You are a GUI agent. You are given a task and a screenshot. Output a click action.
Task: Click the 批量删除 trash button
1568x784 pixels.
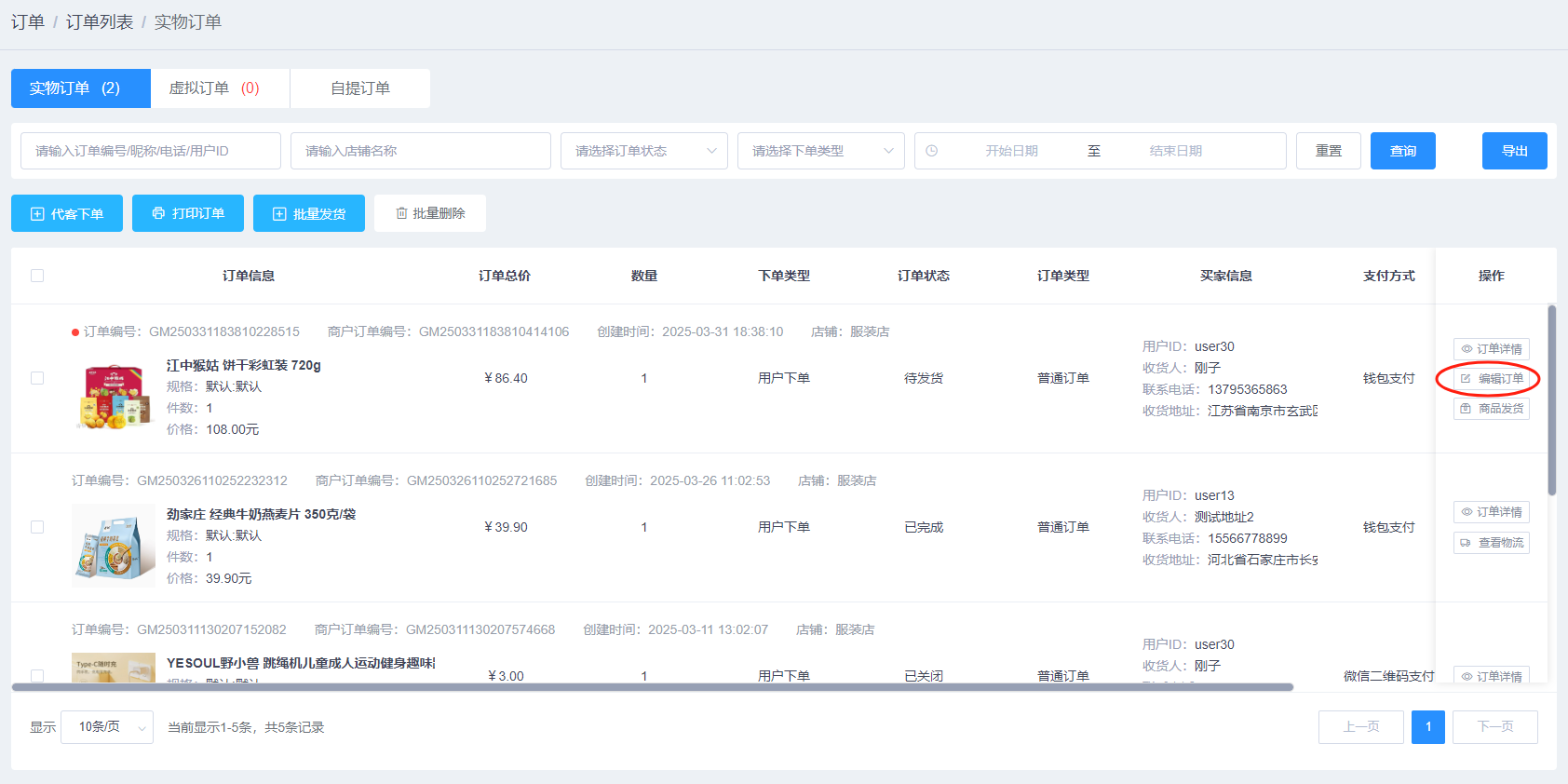coord(430,213)
